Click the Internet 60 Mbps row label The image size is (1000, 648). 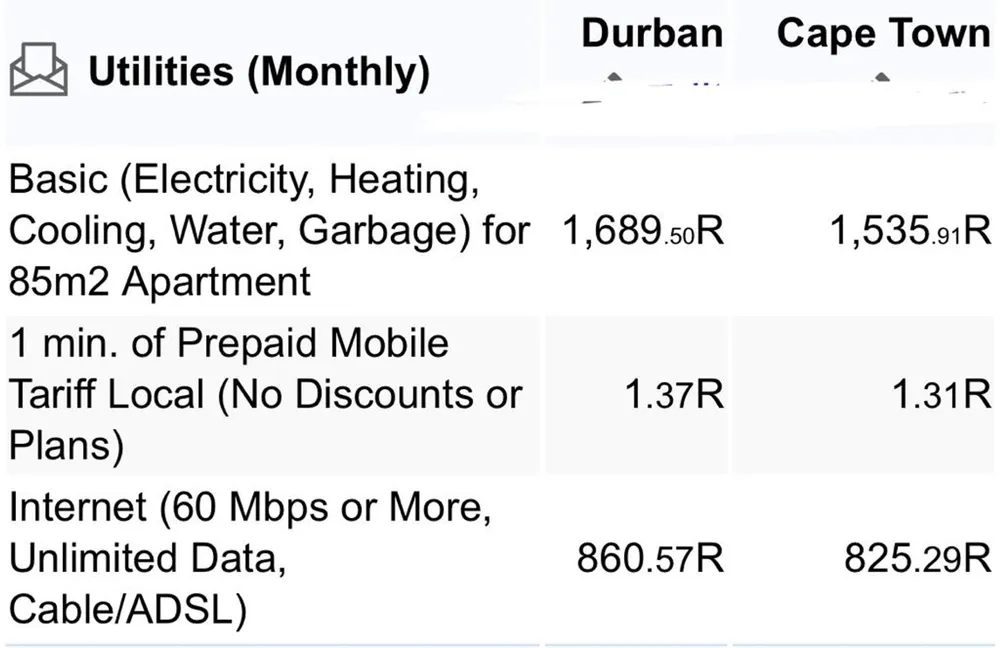250,558
